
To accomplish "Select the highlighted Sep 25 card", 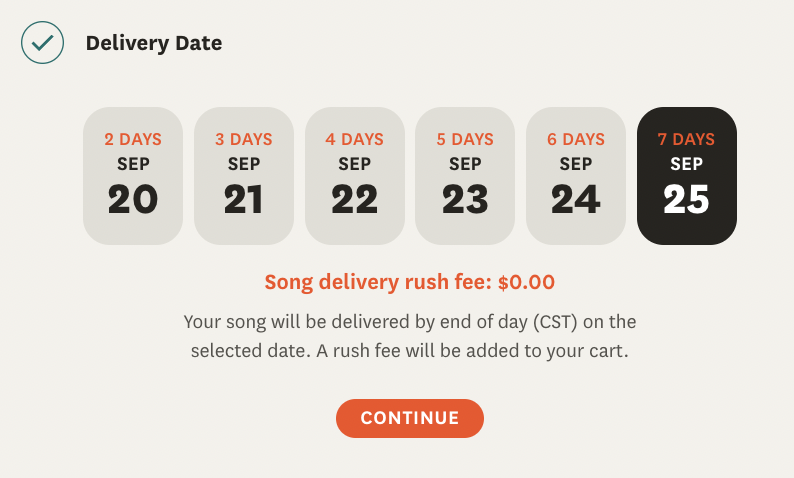I will [687, 176].
